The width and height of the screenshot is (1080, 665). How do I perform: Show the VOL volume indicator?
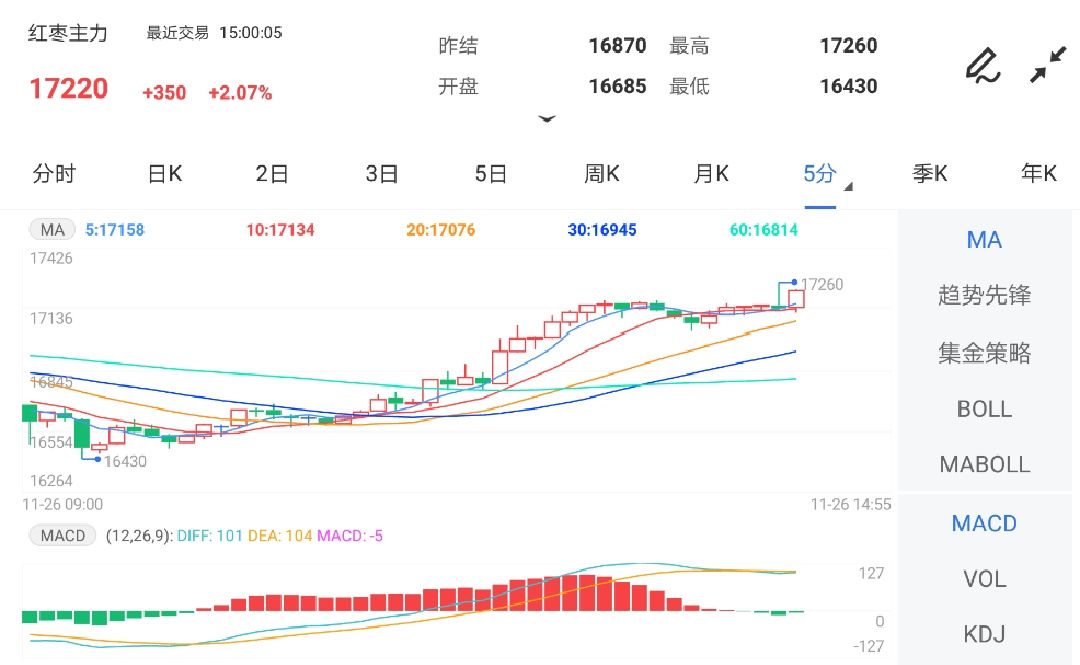[x=984, y=579]
